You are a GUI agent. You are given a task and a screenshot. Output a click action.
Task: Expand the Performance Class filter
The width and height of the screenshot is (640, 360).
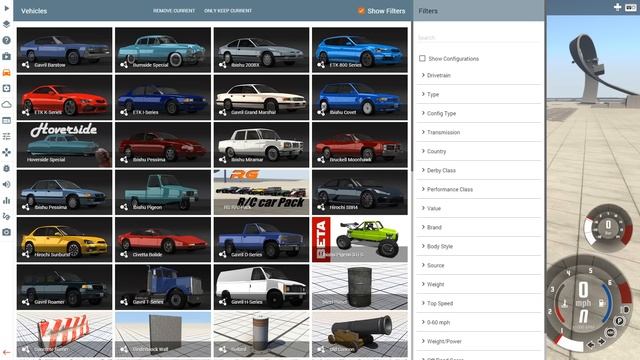pyautogui.click(x=479, y=189)
